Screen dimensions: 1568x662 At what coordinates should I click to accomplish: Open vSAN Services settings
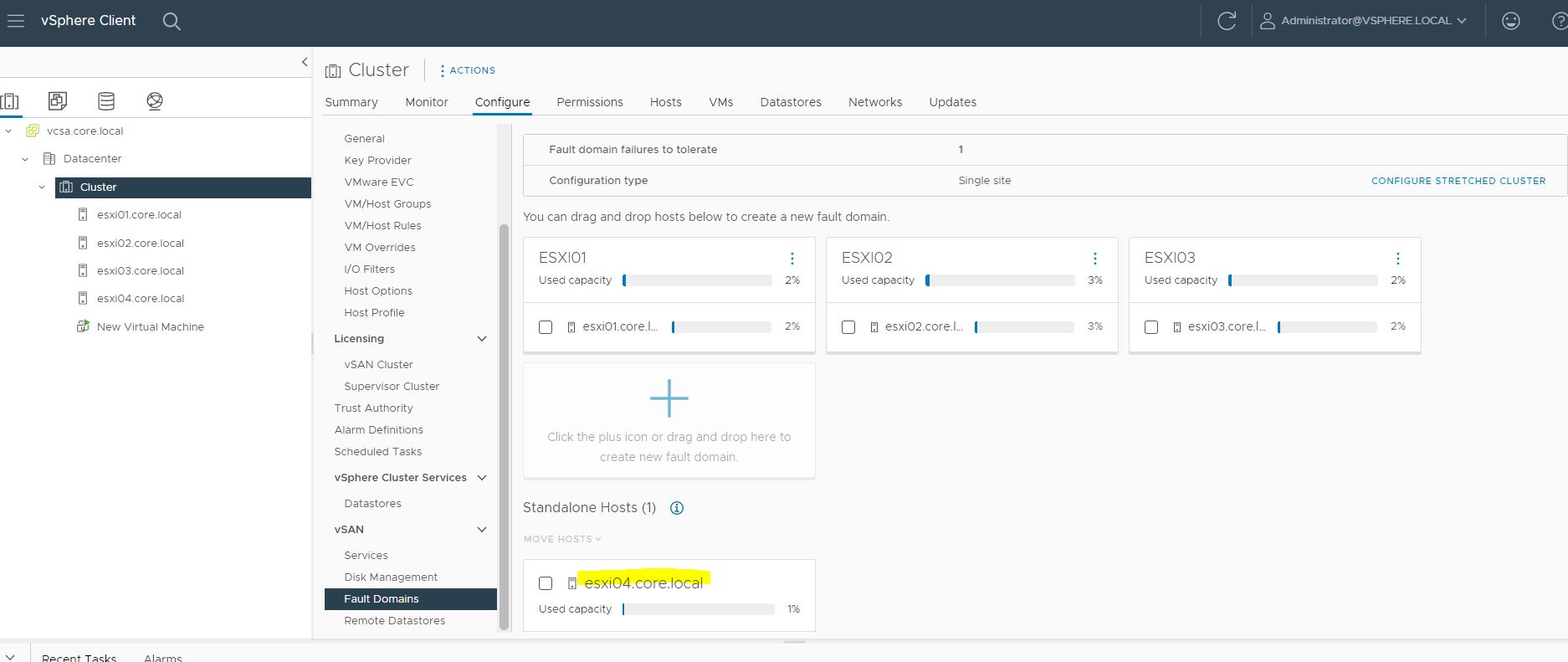coord(366,556)
